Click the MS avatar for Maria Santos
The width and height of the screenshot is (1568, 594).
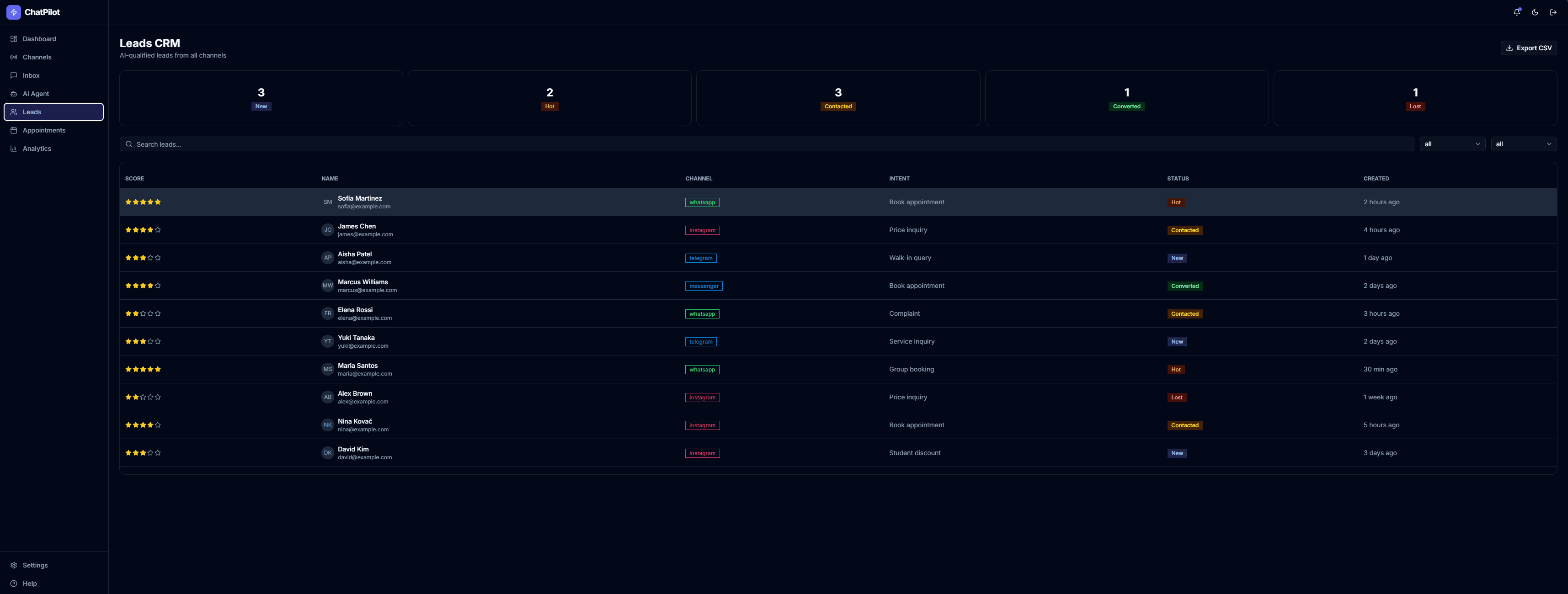[x=327, y=370]
